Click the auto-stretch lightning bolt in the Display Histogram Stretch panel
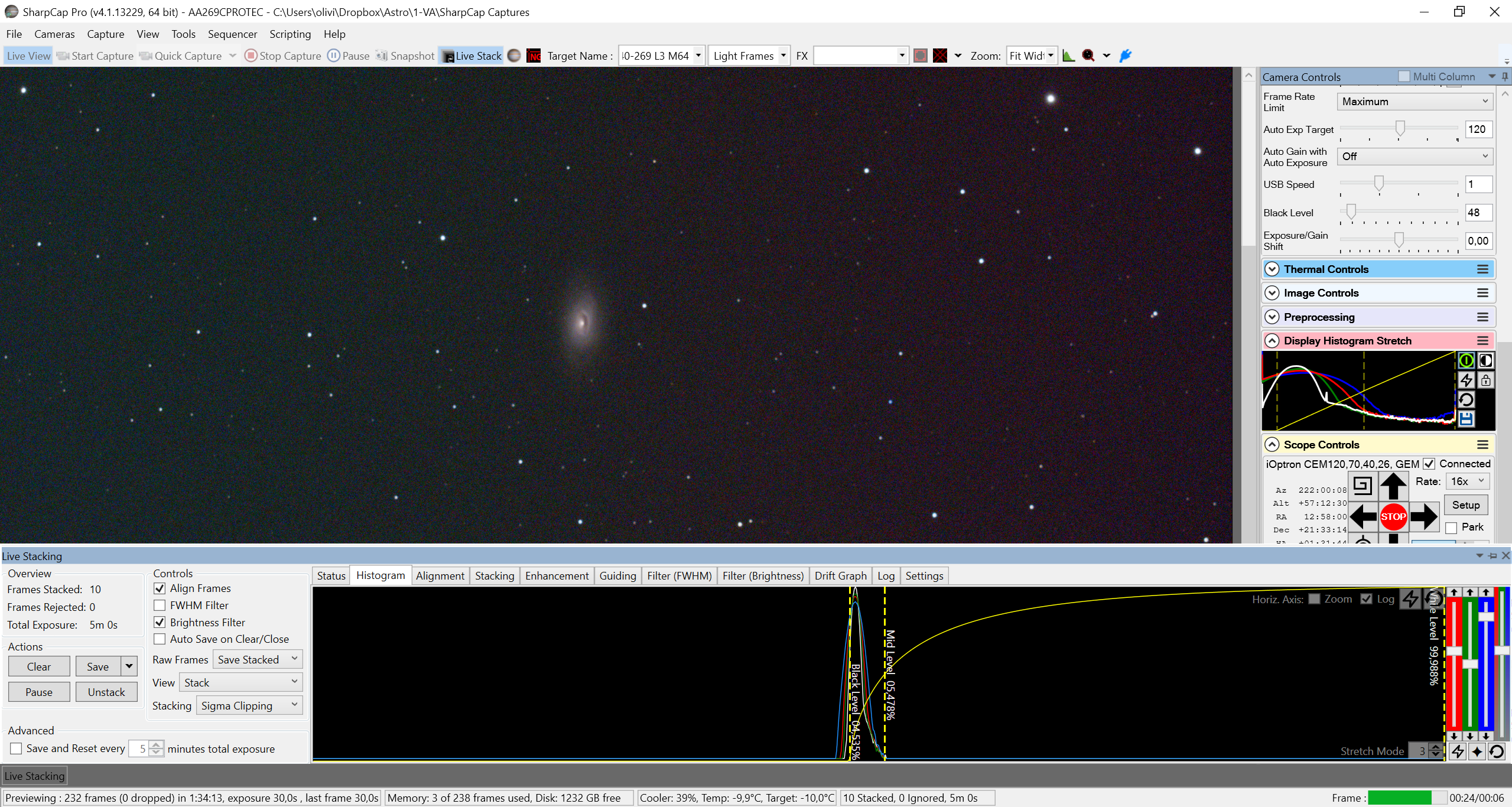This screenshot has height=807, width=1512. [x=1466, y=380]
